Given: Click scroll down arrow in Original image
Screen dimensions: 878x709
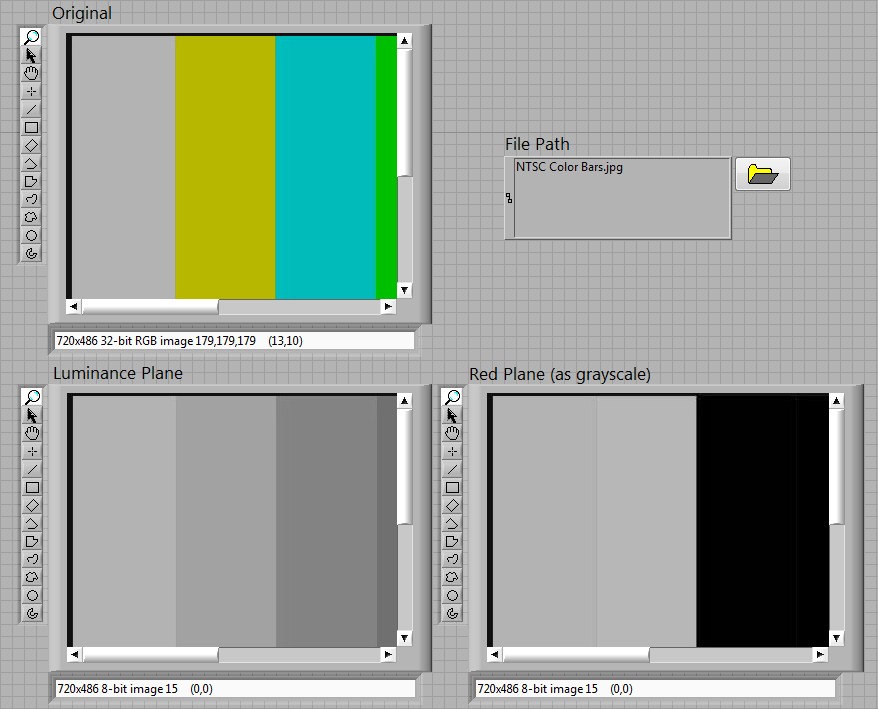Looking at the screenshot, I should pyautogui.click(x=405, y=290).
